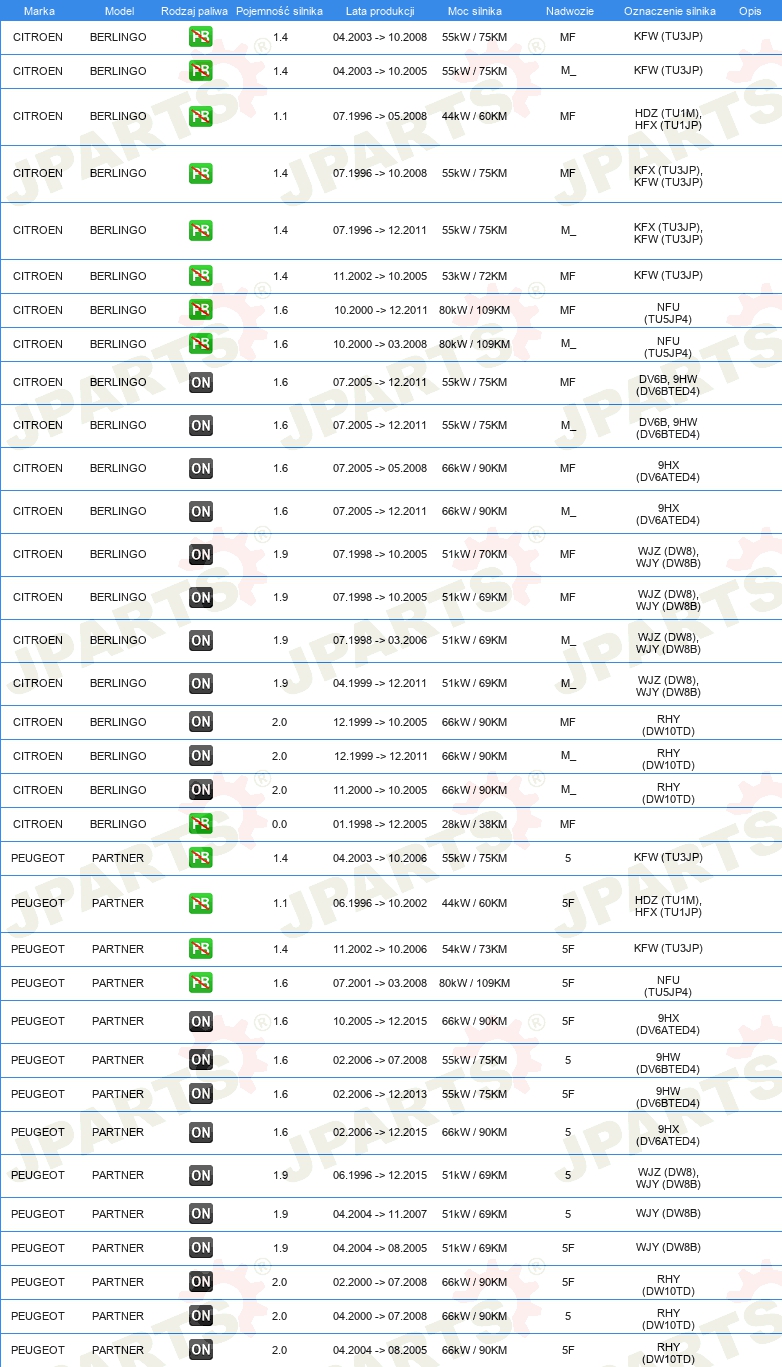This screenshot has width=782, height=1367.
Task: Click the ON icon for Berlingo 11.2000 -> 10.2005
Action: pyautogui.click(x=201, y=790)
